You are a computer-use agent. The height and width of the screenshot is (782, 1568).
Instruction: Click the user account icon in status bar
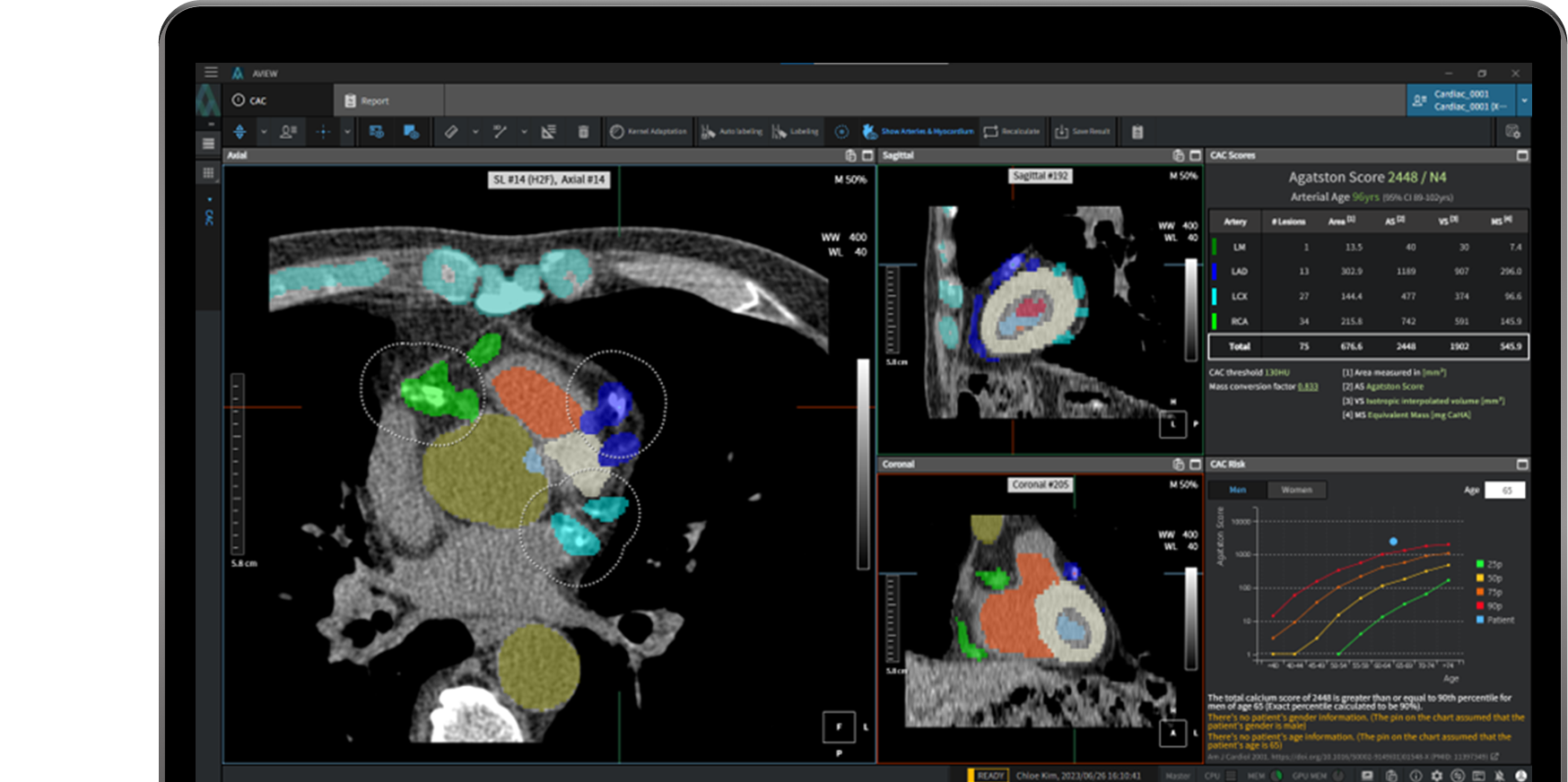coord(1520,775)
